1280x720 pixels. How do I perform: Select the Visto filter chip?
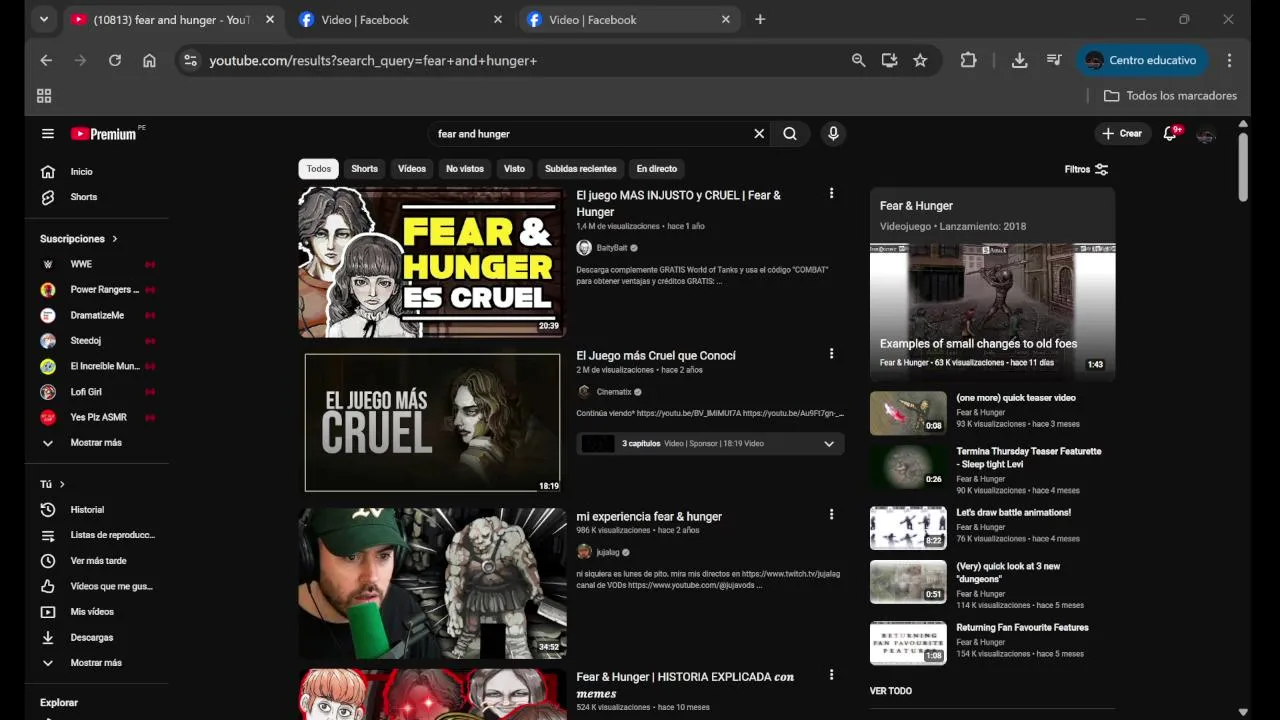point(514,169)
